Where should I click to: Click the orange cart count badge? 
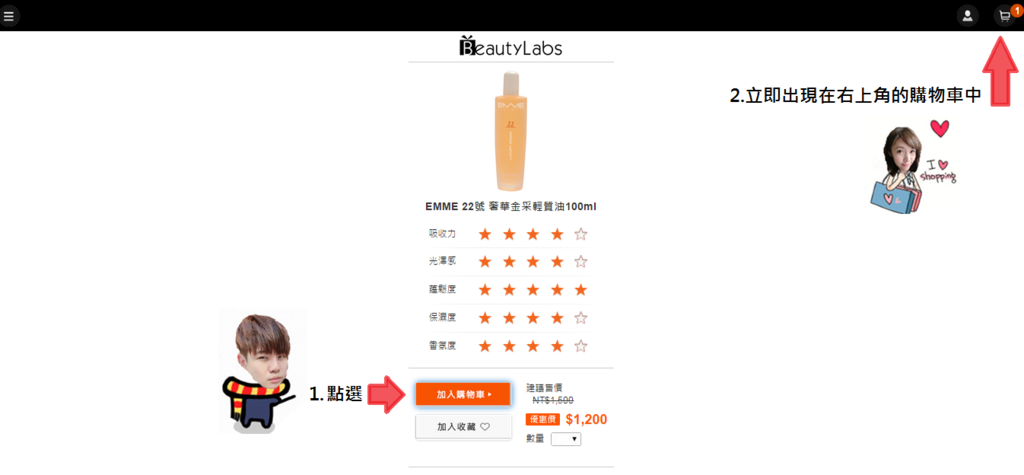pyautogui.click(x=1016, y=8)
